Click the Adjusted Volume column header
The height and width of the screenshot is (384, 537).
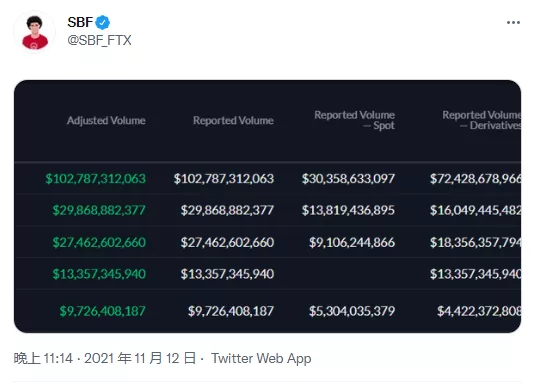(x=106, y=121)
